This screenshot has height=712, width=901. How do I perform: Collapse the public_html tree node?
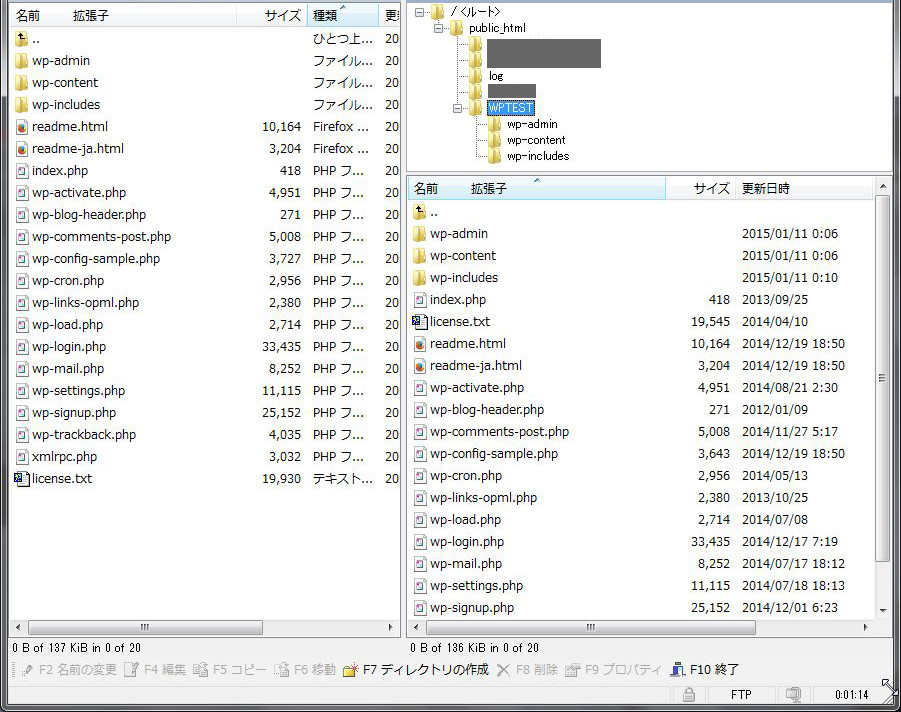click(437, 28)
